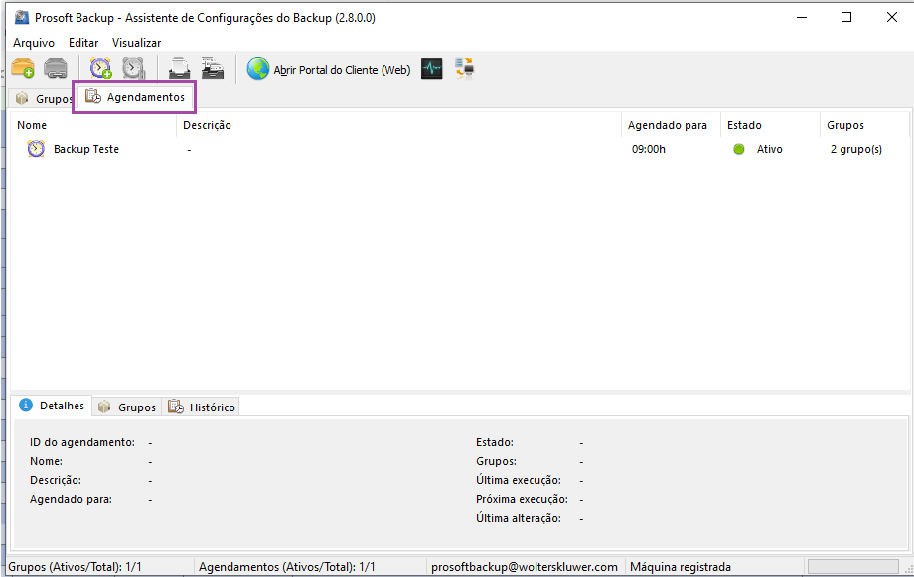Open the Visualizar menu
Screen dimensions: 914x577
[136, 43]
